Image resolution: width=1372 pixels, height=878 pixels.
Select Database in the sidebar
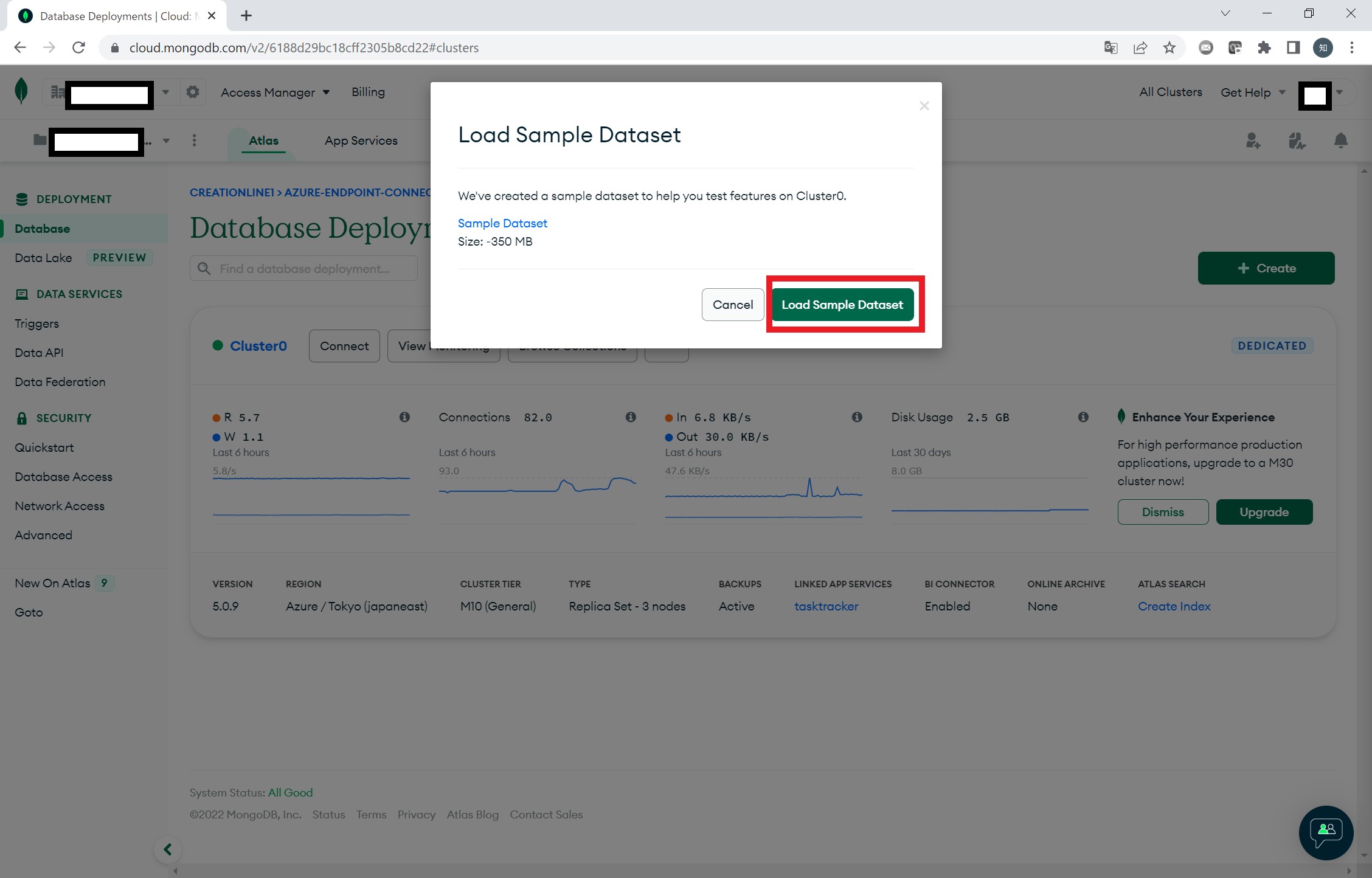(x=84, y=229)
